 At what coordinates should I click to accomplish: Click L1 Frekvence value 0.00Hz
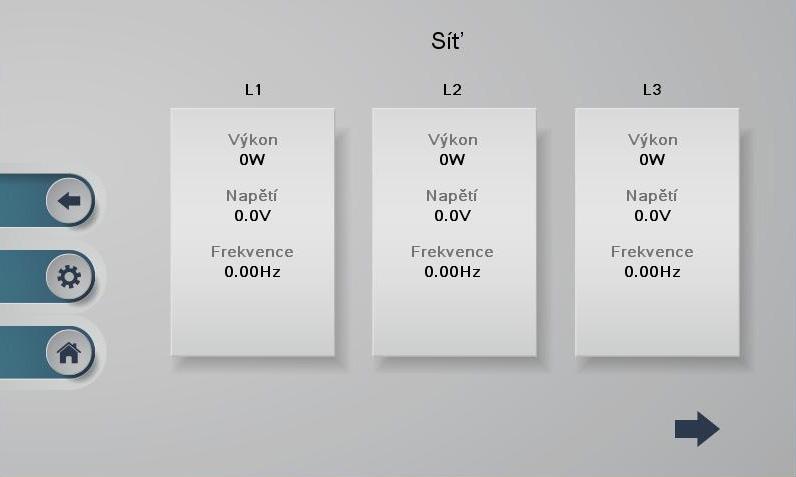252,271
